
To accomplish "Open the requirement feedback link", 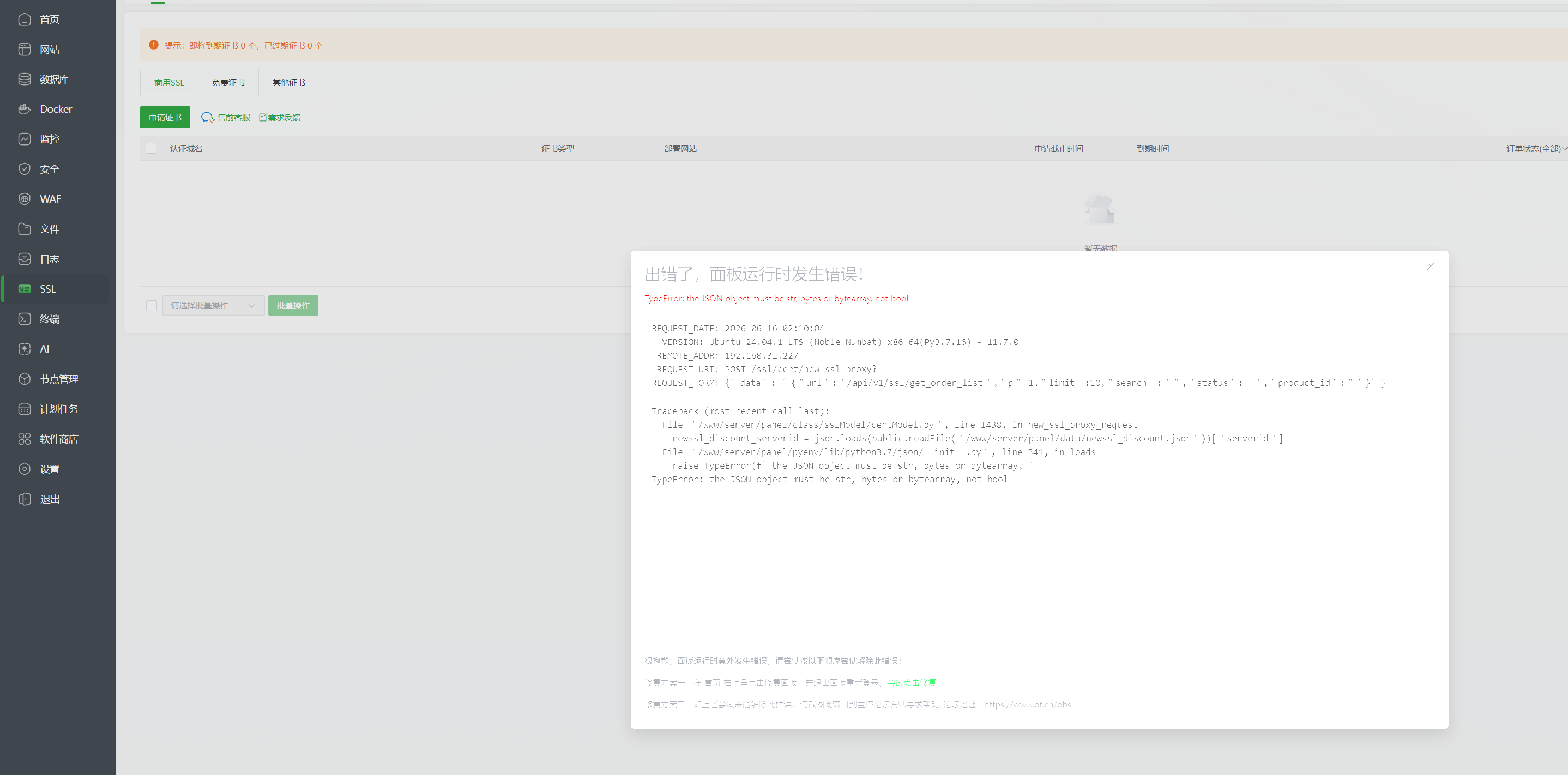I will pyautogui.click(x=280, y=117).
